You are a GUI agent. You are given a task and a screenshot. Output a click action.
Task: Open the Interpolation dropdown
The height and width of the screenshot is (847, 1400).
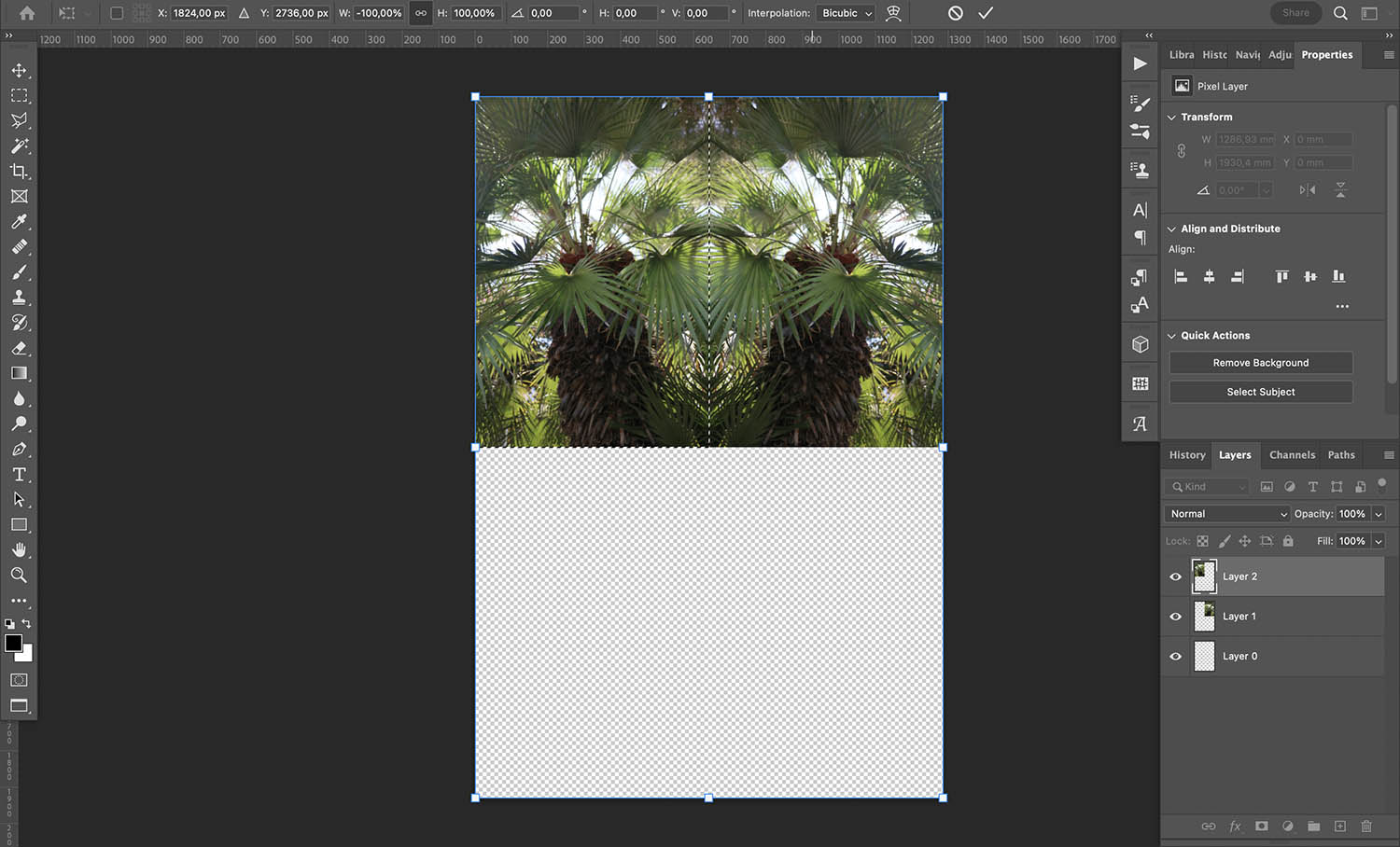coord(845,13)
